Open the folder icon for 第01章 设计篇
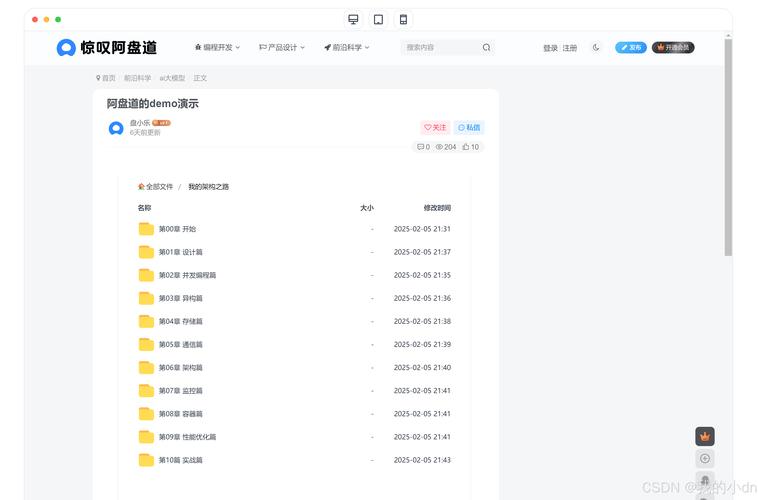The height and width of the screenshot is (500, 758). click(146, 252)
